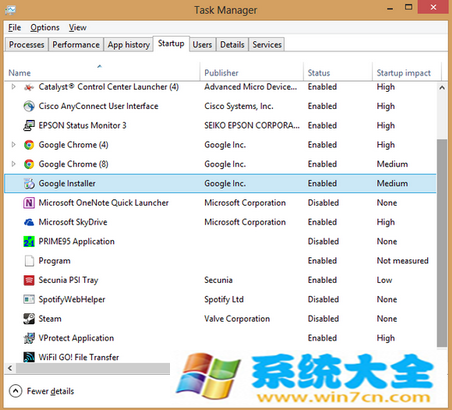
Task: Click Enabled status for Google Installer
Action: [322, 184]
